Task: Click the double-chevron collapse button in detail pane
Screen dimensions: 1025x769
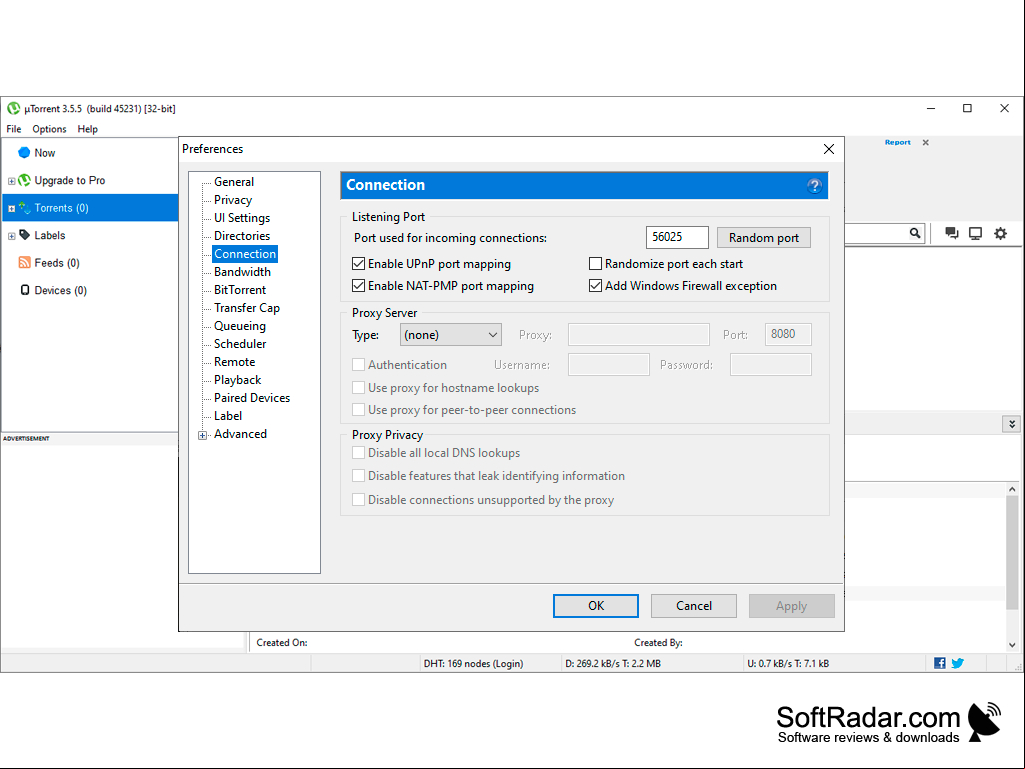Action: pos(1011,424)
